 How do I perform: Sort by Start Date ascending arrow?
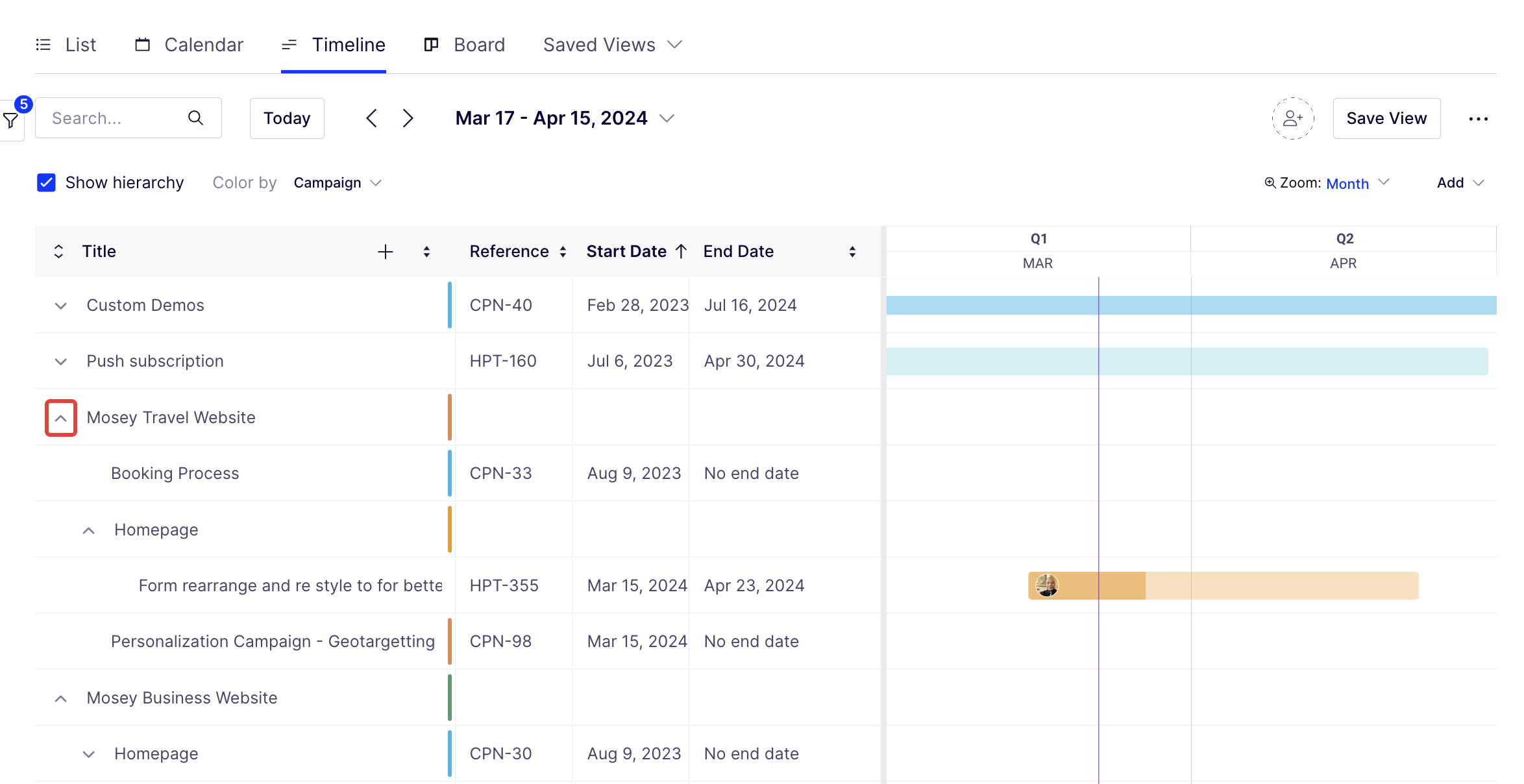pos(682,252)
